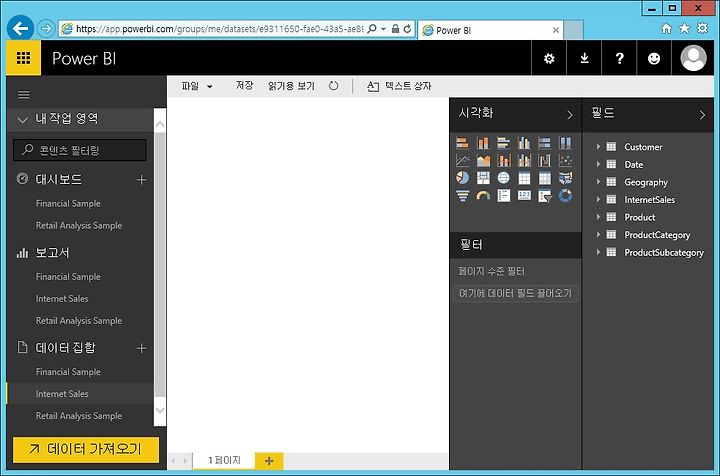Select the stacked column chart visualization

coord(483,143)
